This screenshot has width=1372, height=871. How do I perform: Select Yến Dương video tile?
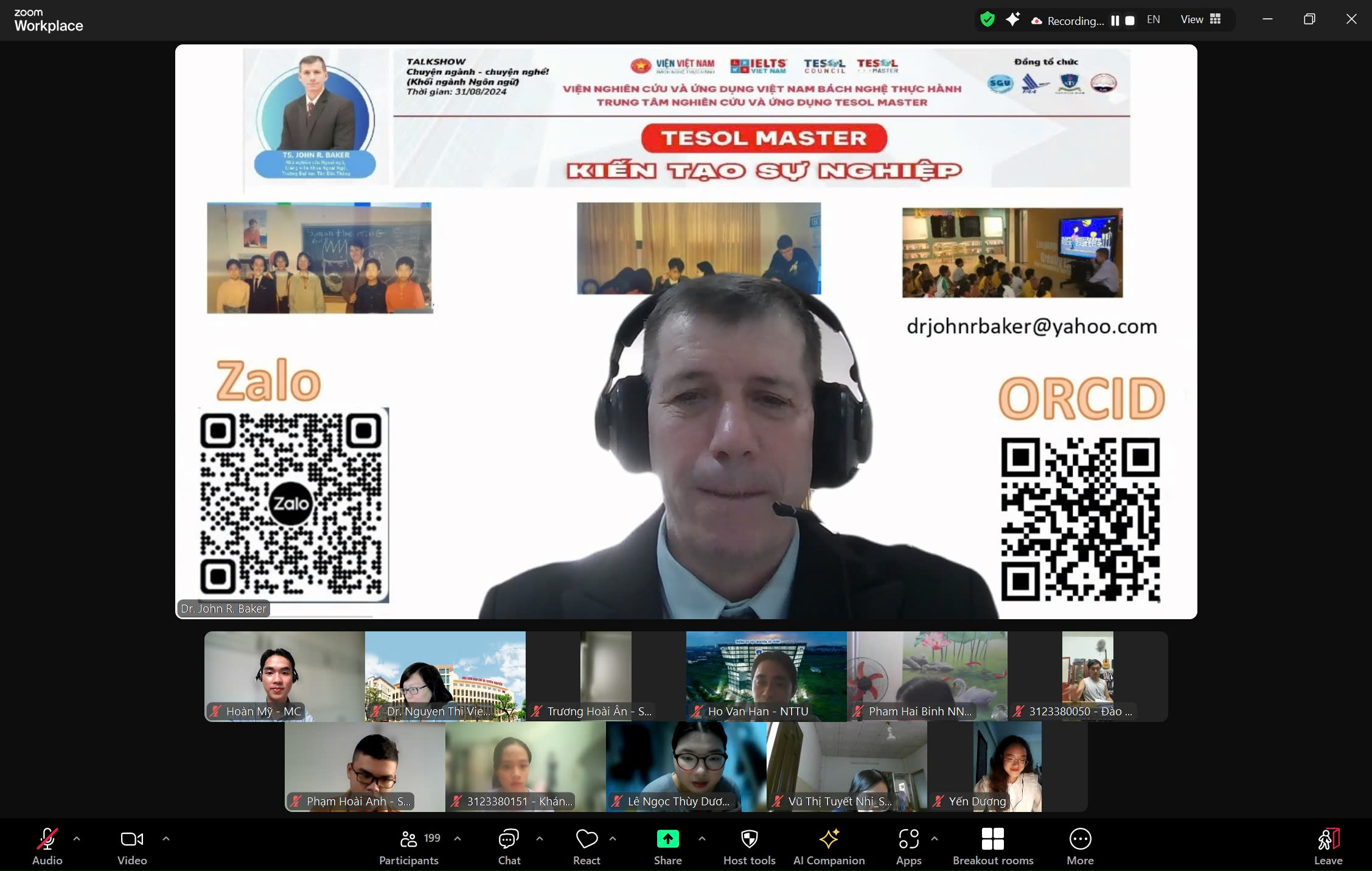point(1008,767)
